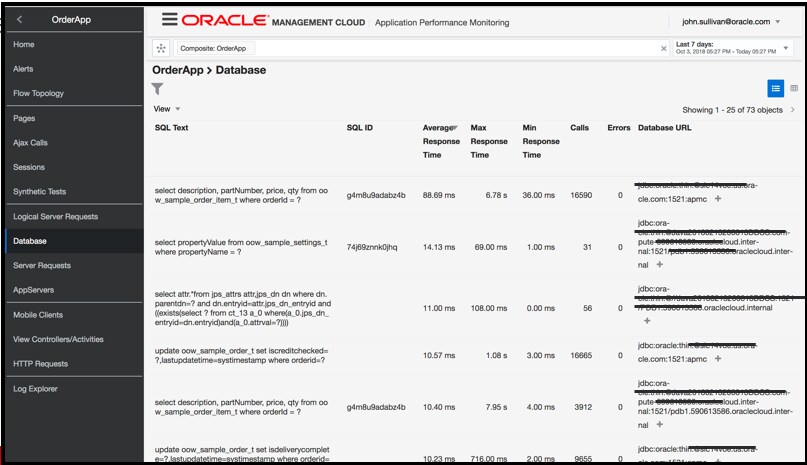This screenshot has width=807, height=465.
Task: Click the select propertyValue SQL text
Action: click(241, 247)
